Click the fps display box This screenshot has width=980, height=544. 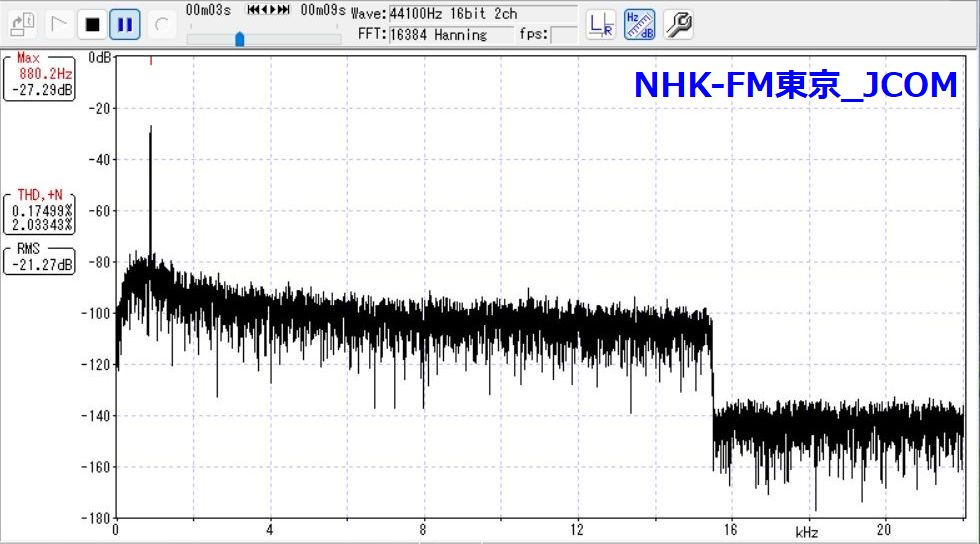click(x=563, y=35)
